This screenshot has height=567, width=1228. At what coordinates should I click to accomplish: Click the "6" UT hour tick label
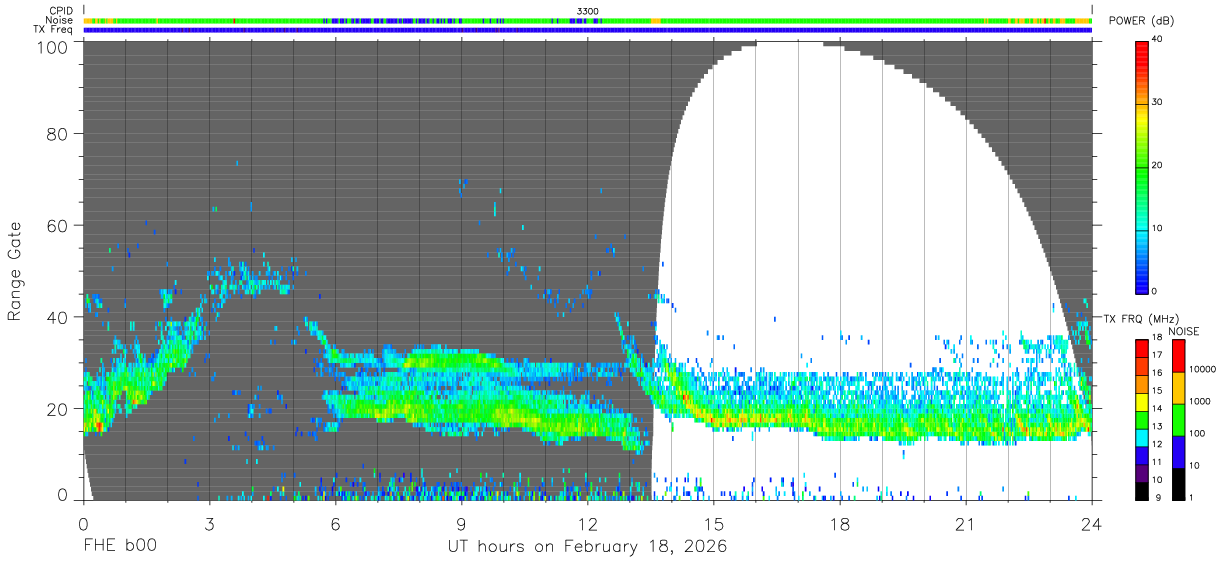click(335, 524)
